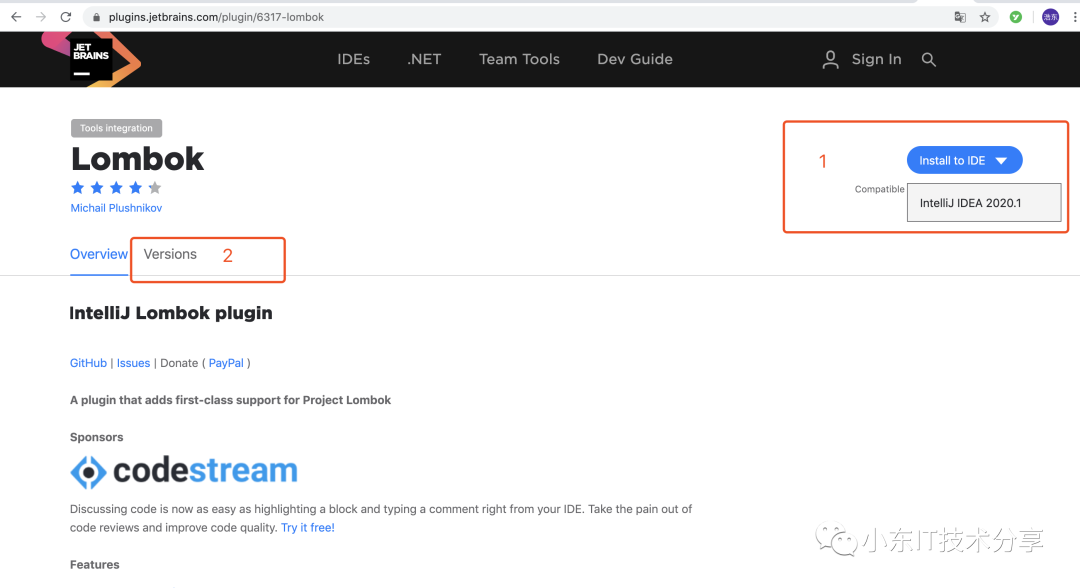This screenshot has height=588, width=1080.
Task: Click the browser forward arrow
Action: pyautogui.click(x=41, y=17)
